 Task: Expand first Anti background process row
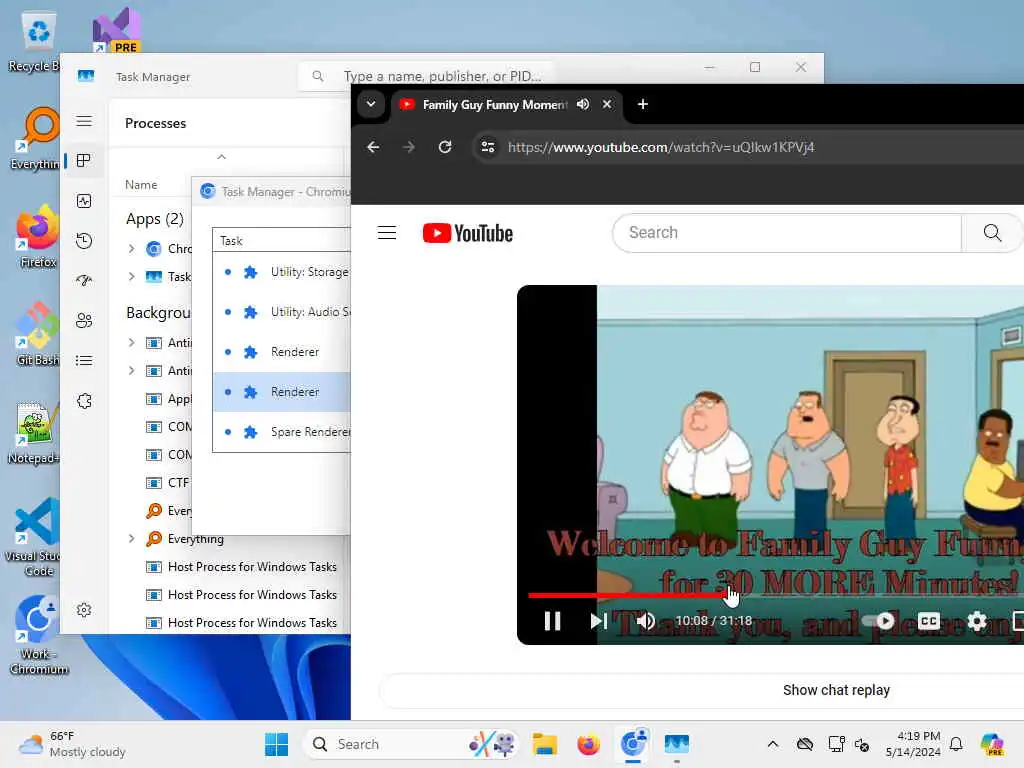click(x=131, y=343)
